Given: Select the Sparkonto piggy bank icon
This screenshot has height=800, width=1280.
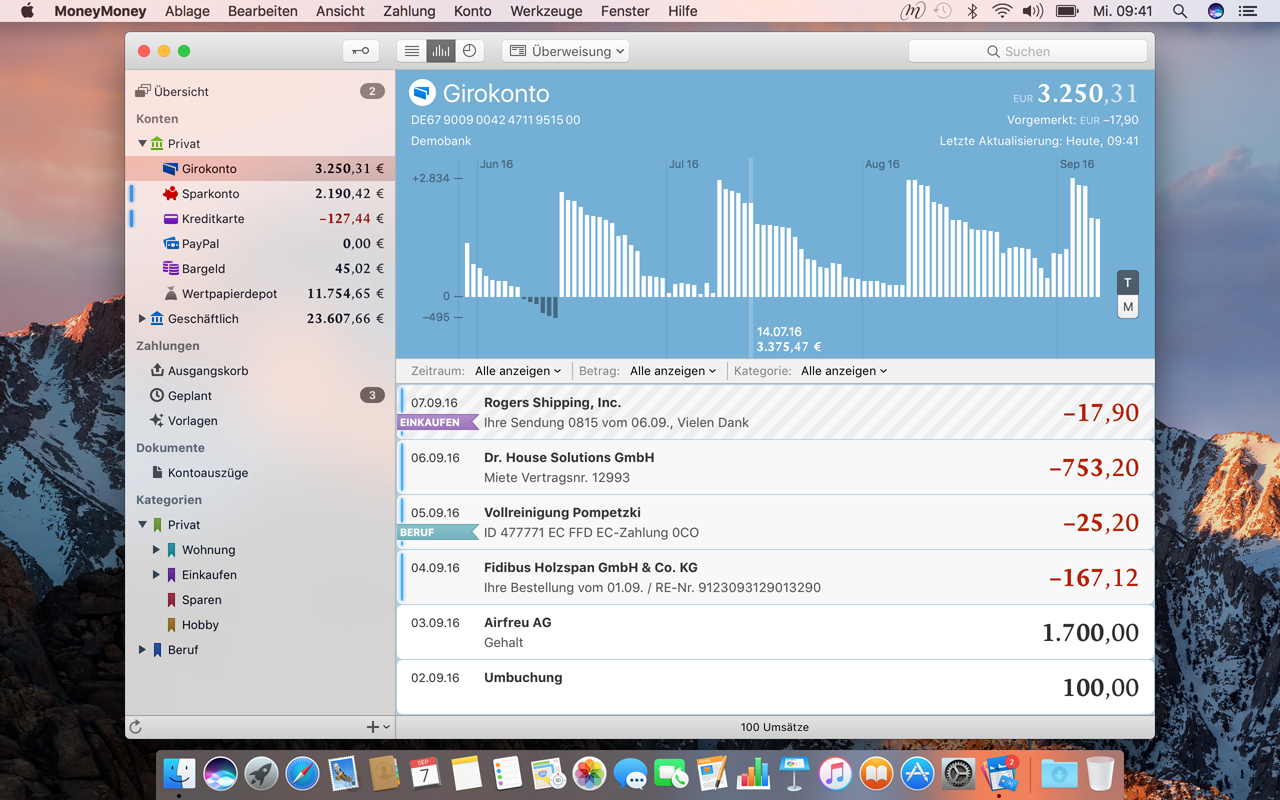Looking at the screenshot, I should (x=170, y=194).
